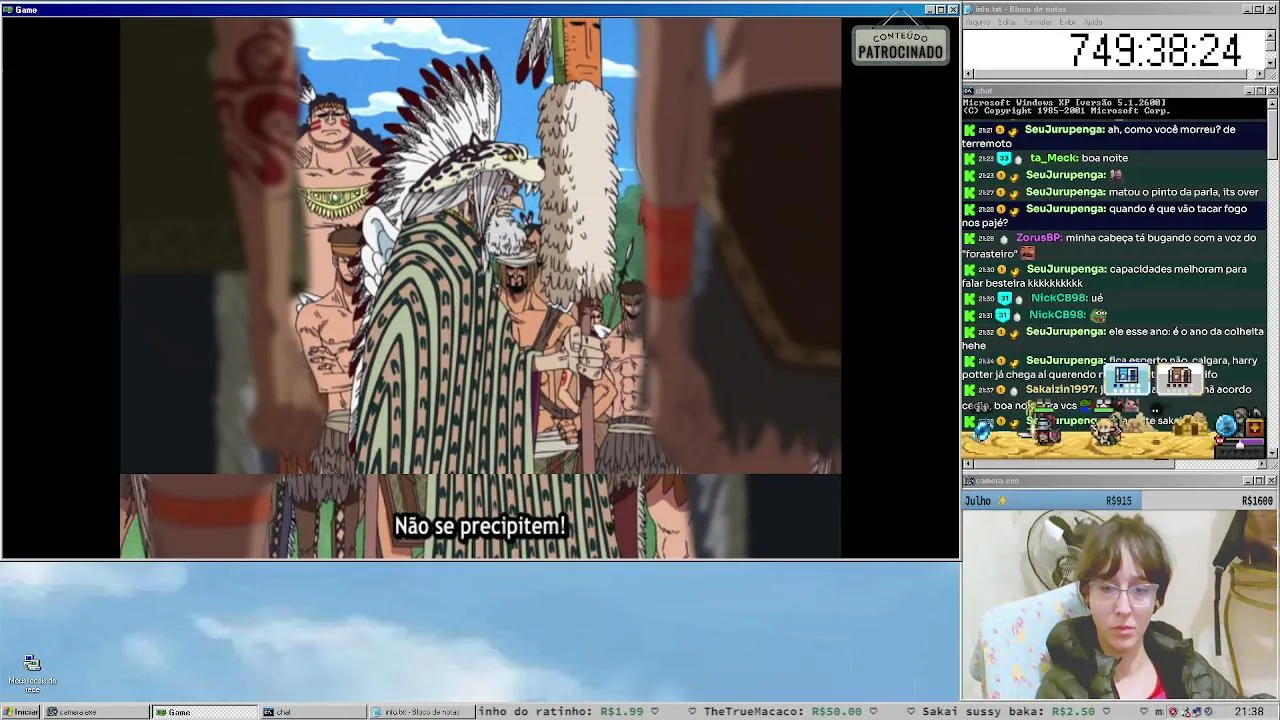
Task: Click the Sakaizin1997 username in chat
Action: [x=1061, y=389]
